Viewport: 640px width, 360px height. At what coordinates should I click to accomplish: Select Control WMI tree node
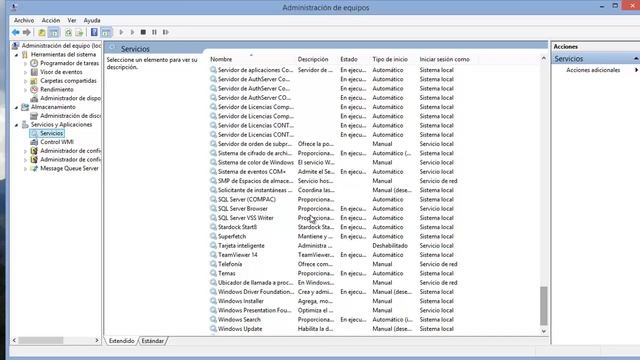(57, 142)
